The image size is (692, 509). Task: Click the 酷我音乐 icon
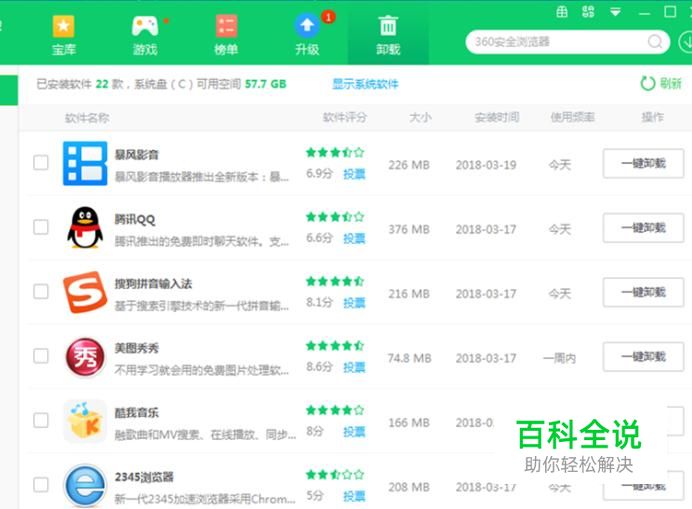coord(85,421)
